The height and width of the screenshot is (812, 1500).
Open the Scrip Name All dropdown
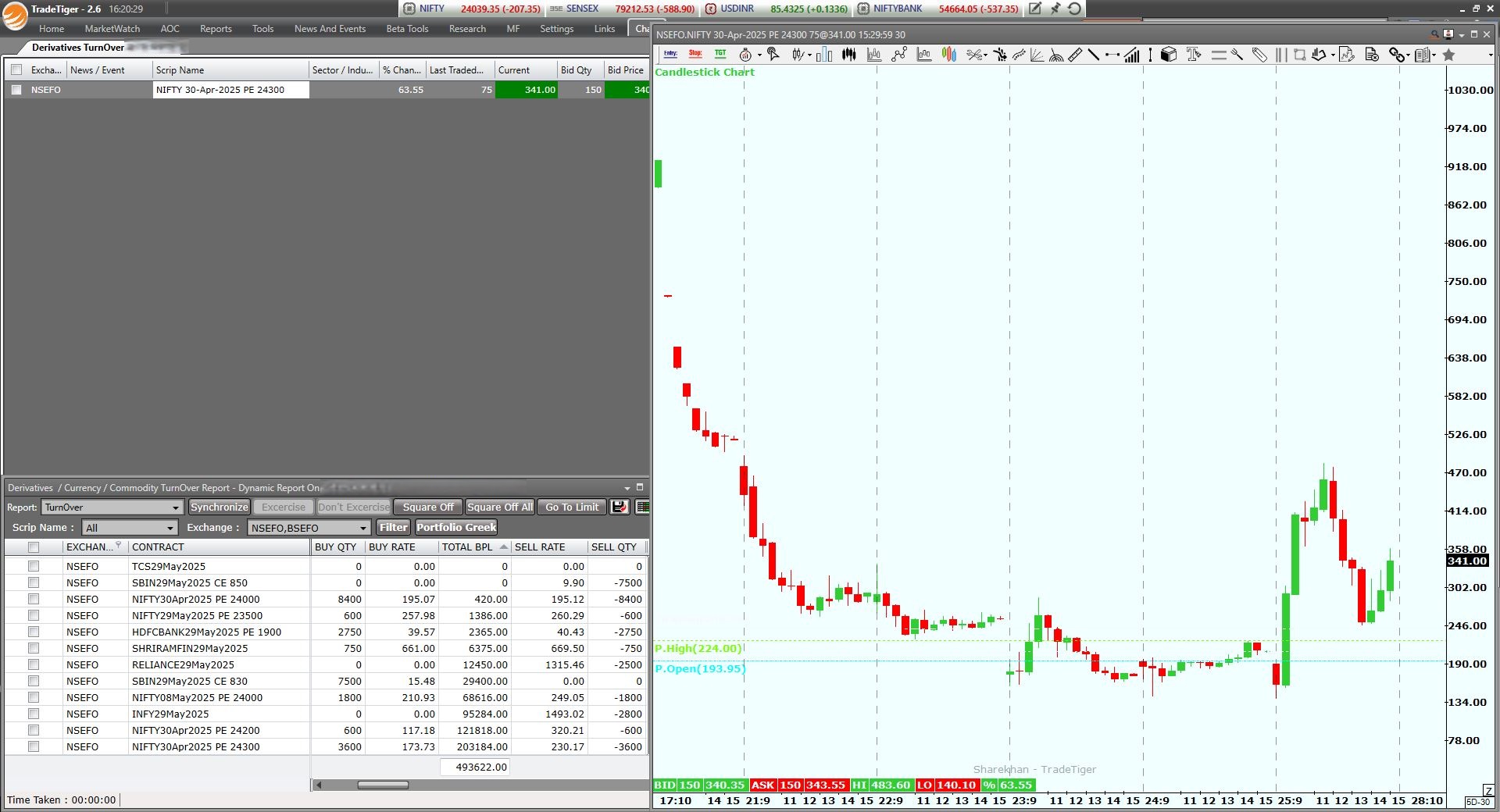130,528
